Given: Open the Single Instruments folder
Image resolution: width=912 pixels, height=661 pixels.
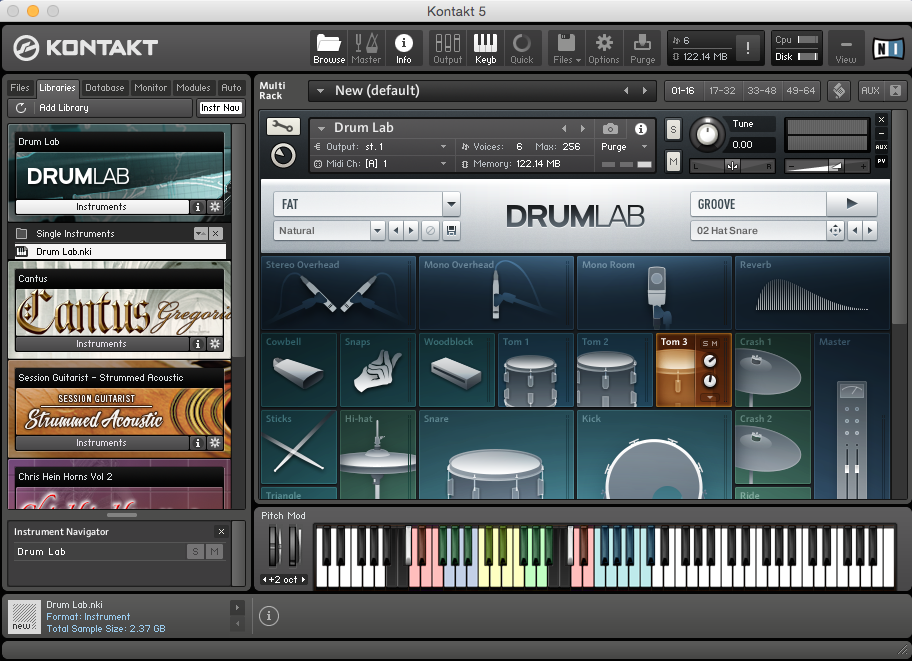Looking at the screenshot, I should pos(76,233).
